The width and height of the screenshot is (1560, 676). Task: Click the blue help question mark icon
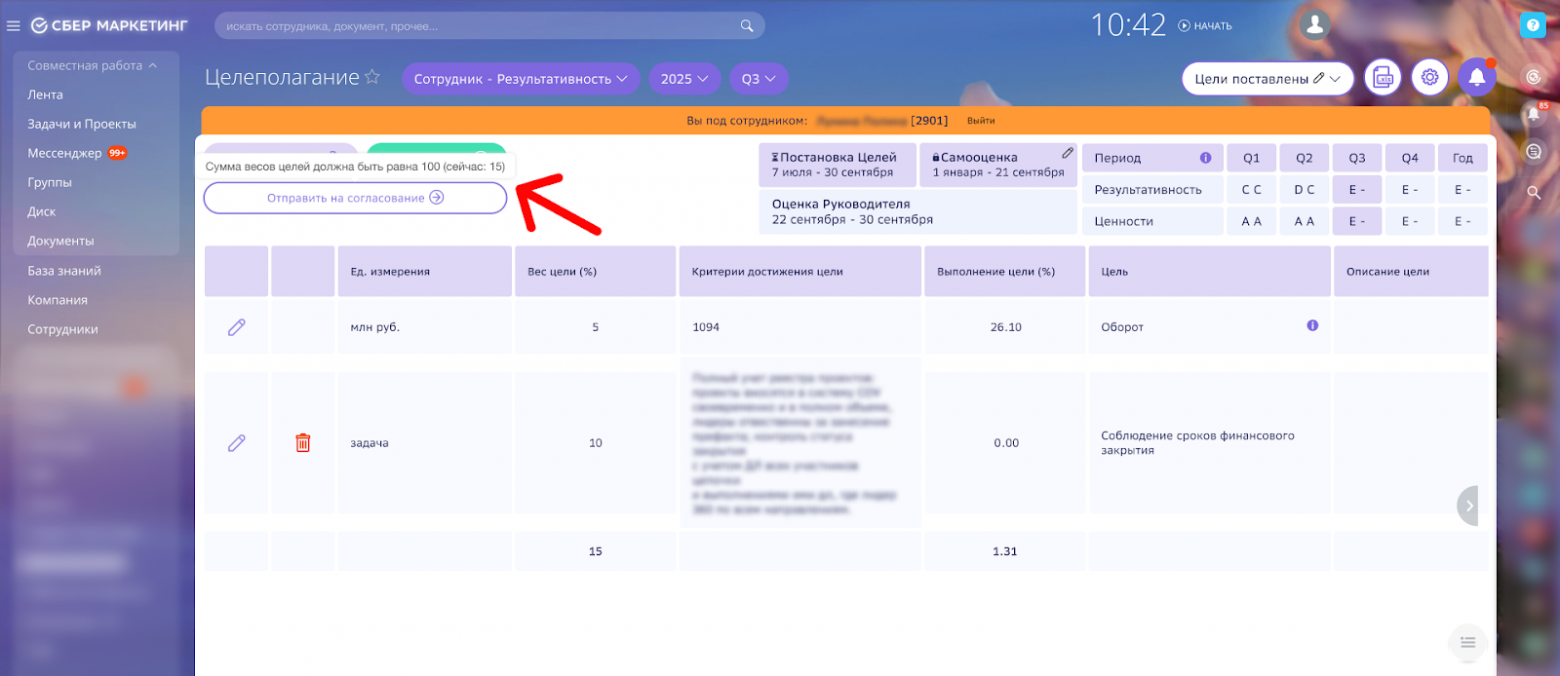point(1535,24)
